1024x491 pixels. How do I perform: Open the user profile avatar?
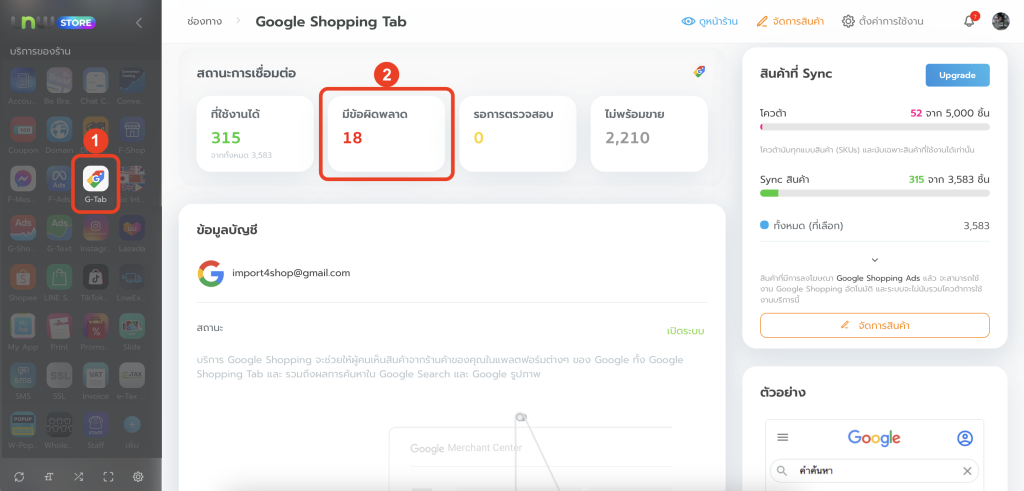pos(1000,21)
